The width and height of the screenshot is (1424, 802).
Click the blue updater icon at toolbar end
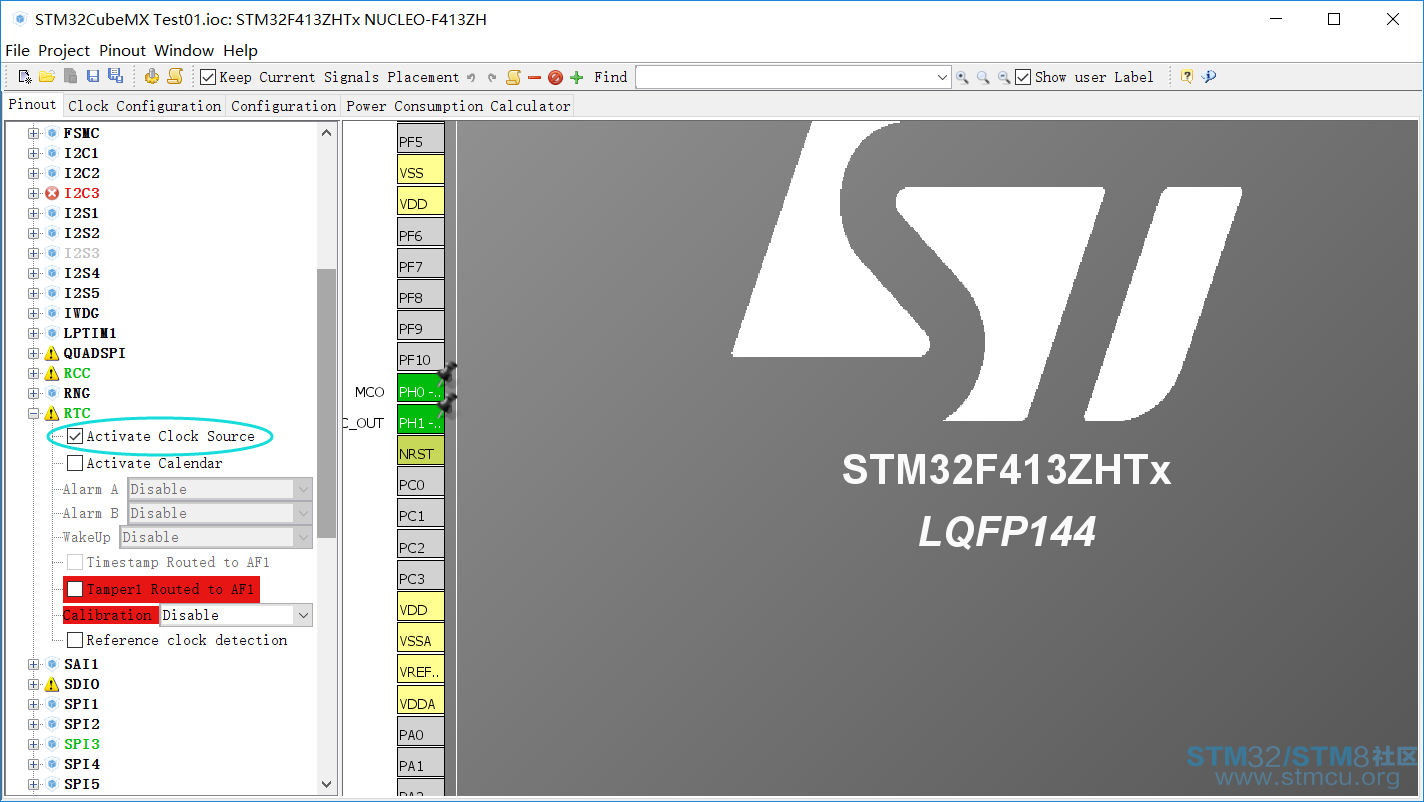pyautogui.click(x=1209, y=77)
